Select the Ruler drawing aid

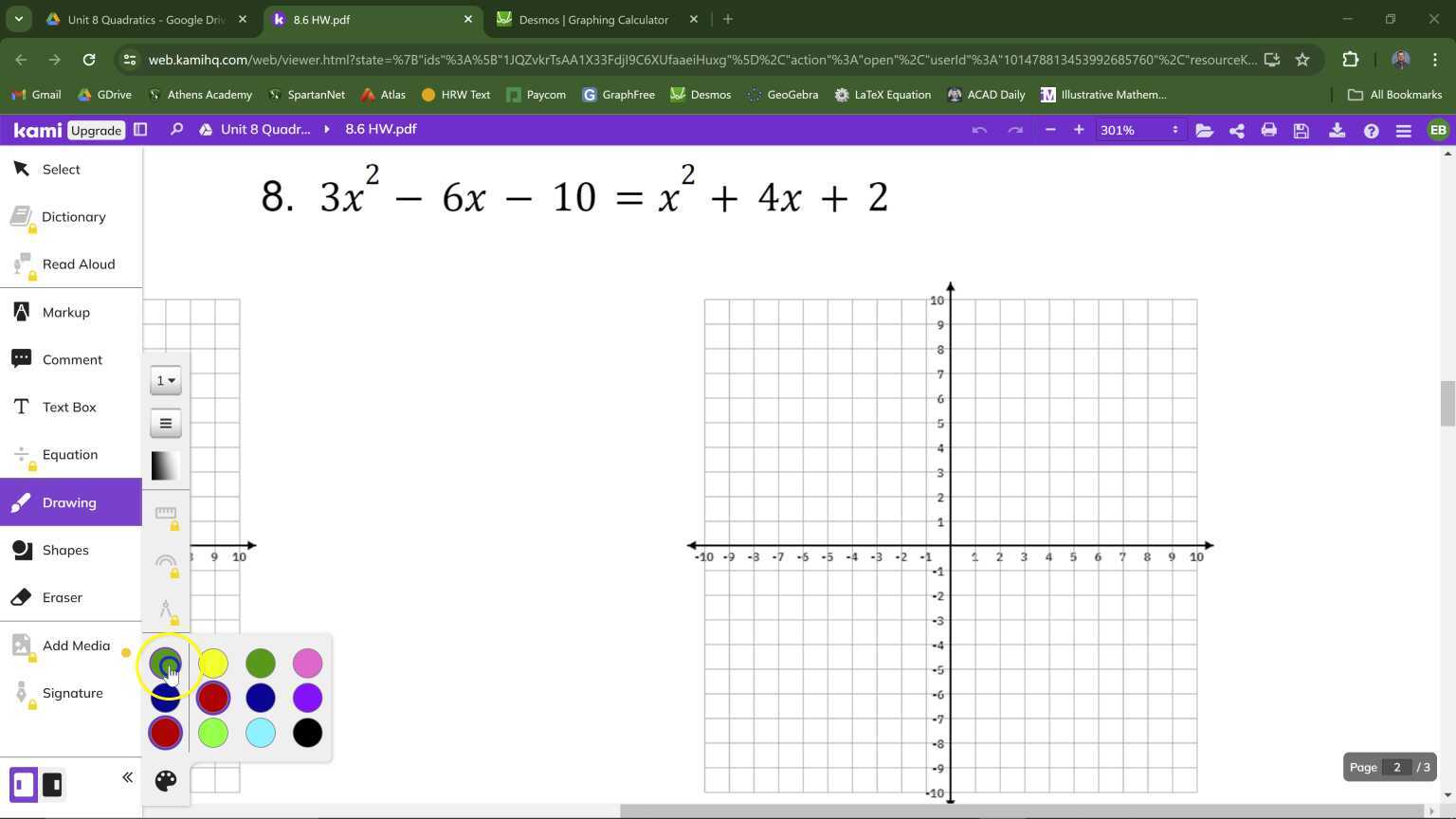click(x=166, y=515)
